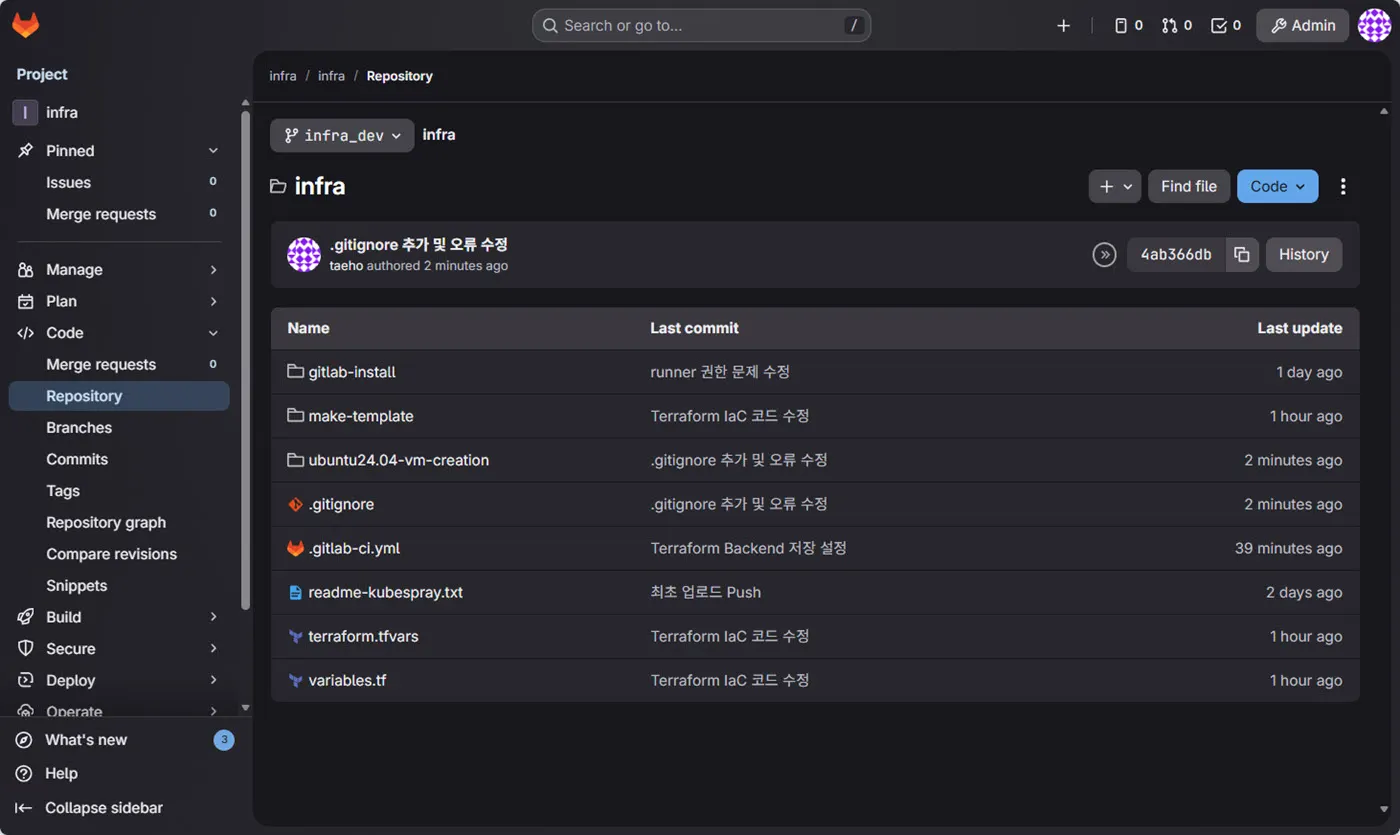Click the pin icon next to Pinned
Viewport: 1400px width, 835px height.
pos(26,151)
